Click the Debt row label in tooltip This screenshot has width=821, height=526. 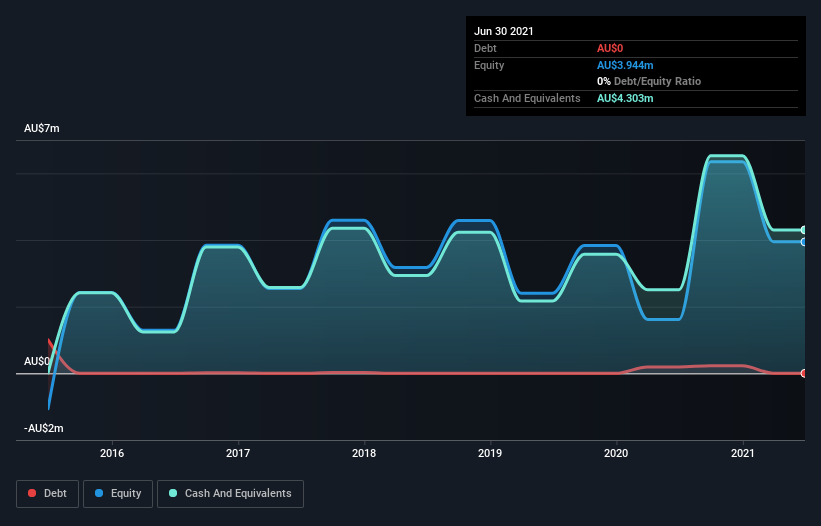(485, 48)
